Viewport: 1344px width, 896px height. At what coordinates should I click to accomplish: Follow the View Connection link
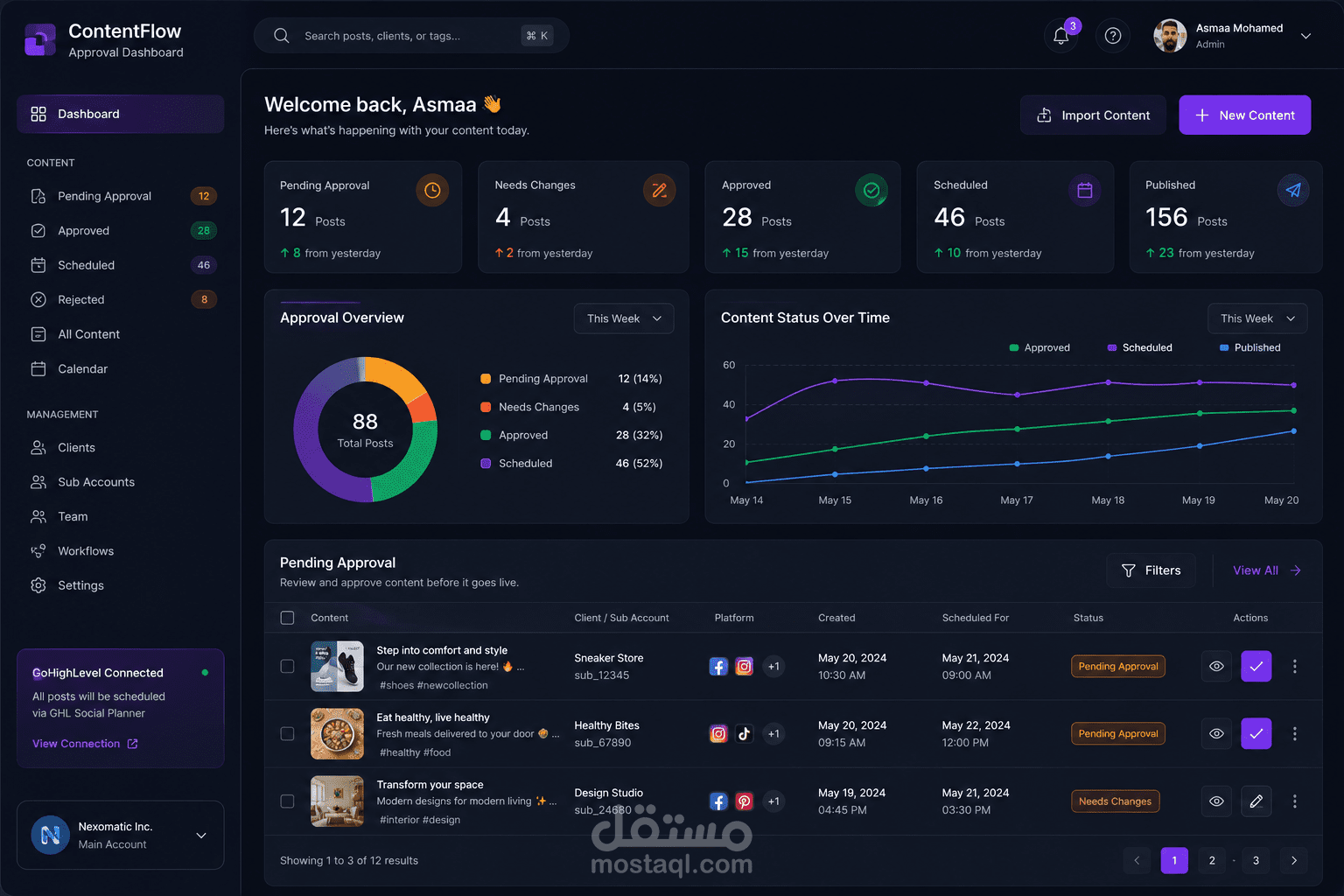(85, 744)
